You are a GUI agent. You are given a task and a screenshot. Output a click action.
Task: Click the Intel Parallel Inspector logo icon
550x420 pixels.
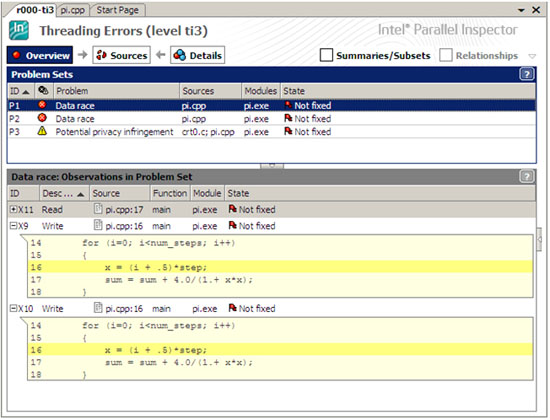click(19, 30)
